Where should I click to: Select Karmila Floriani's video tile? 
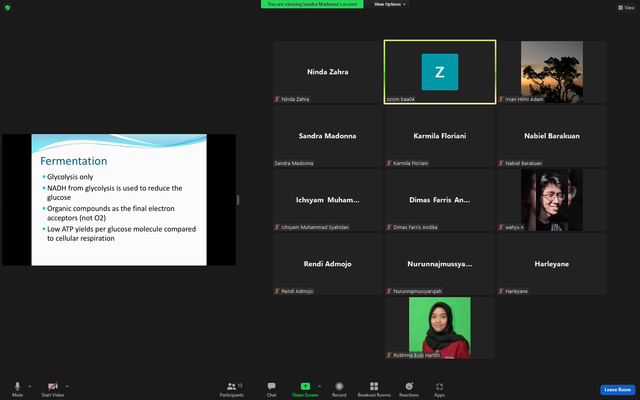[x=440, y=136]
